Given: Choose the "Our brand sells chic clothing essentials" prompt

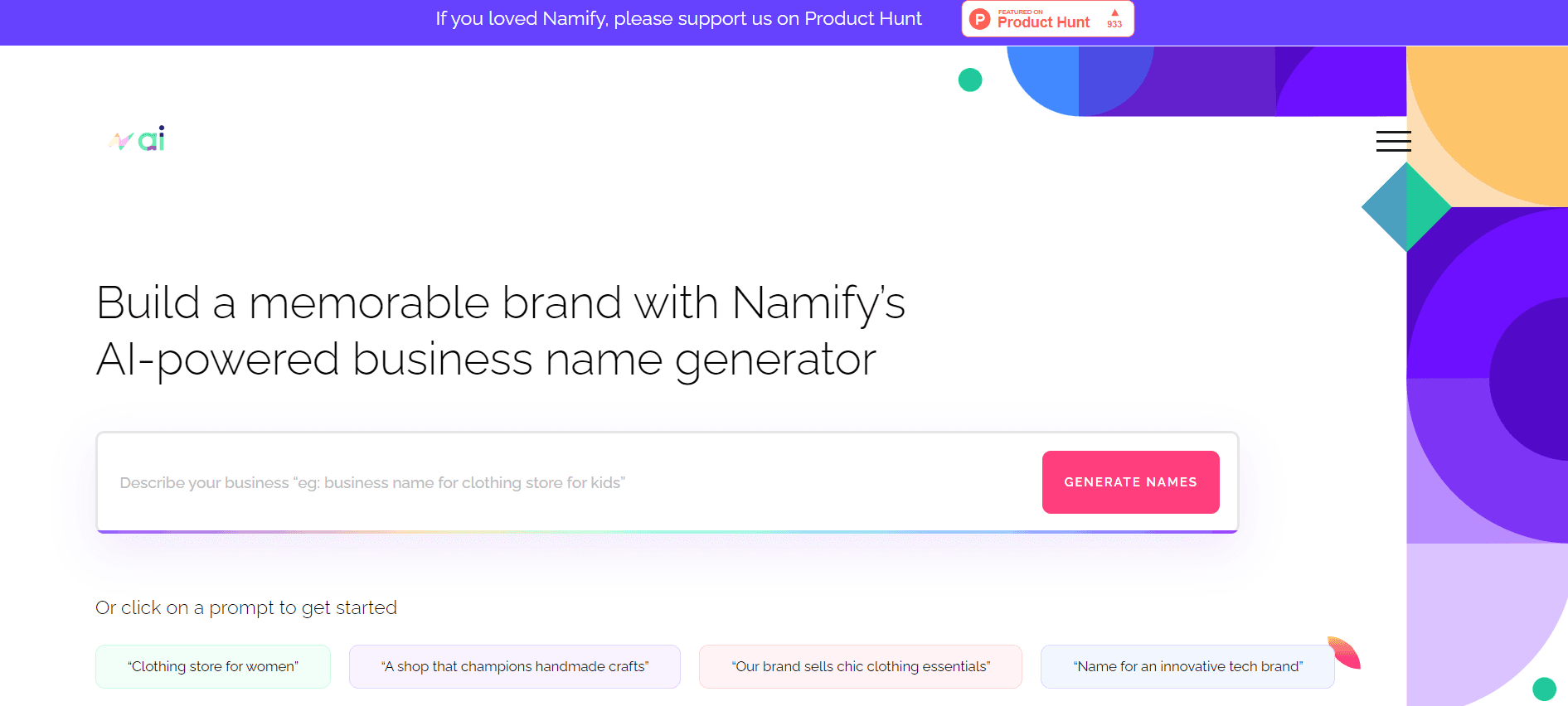Looking at the screenshot, I should pyautogui.click(x=860, y=666).
